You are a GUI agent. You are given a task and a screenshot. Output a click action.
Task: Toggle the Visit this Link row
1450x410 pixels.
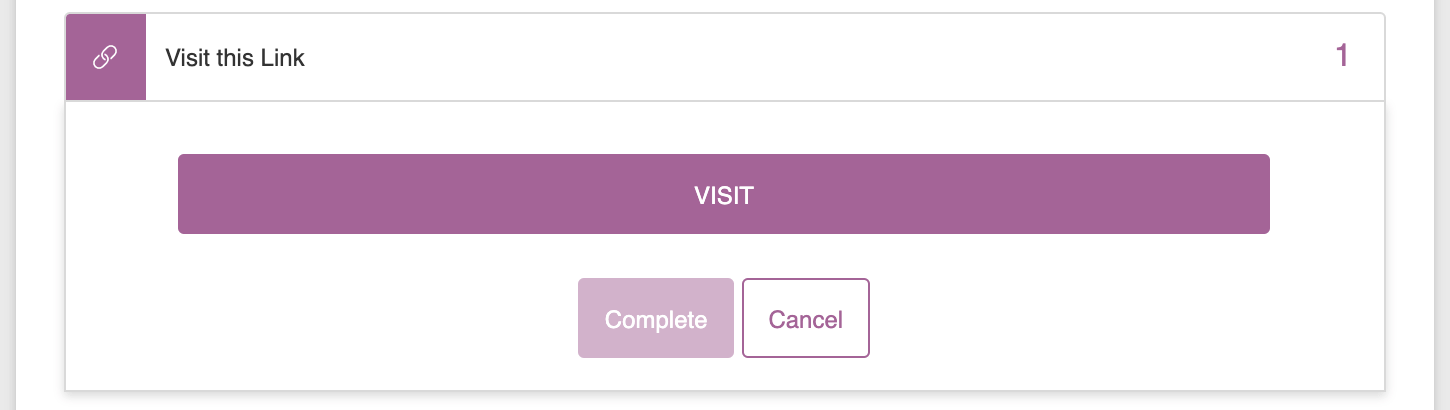(725, 57)
